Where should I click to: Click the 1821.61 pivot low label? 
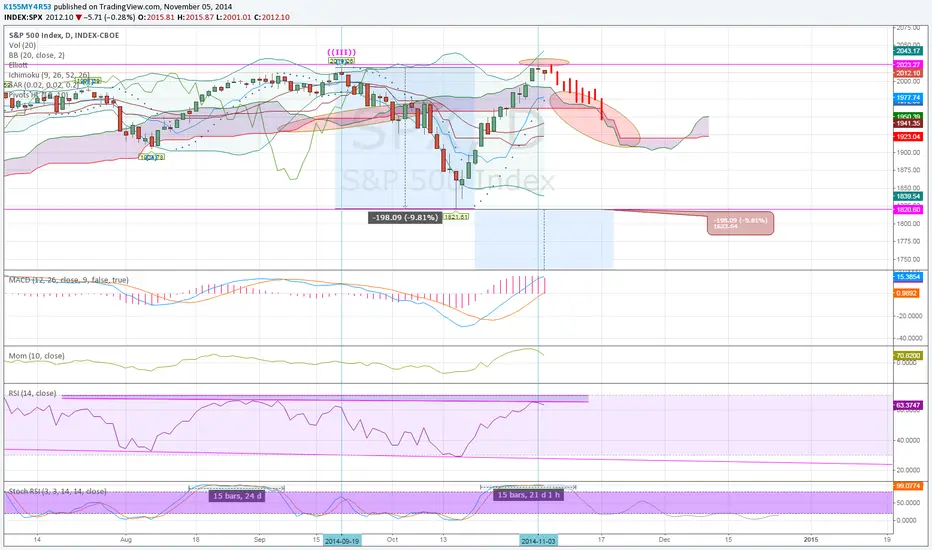pyautogui.click(x=456, y=217)
